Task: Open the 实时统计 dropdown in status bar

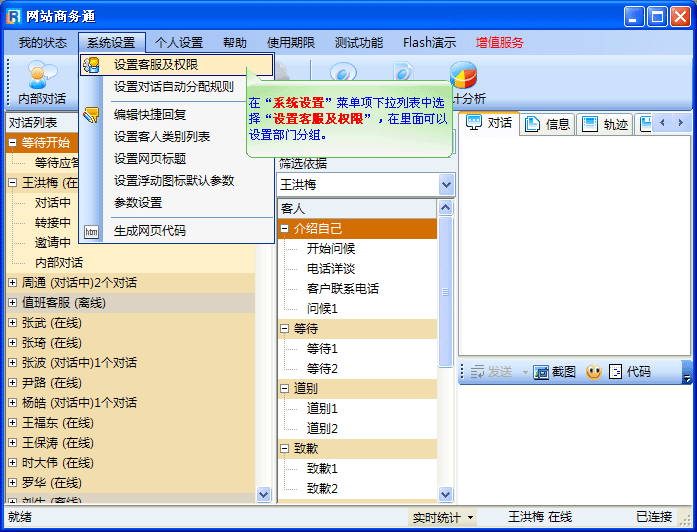Action: [x=470, y=518]
